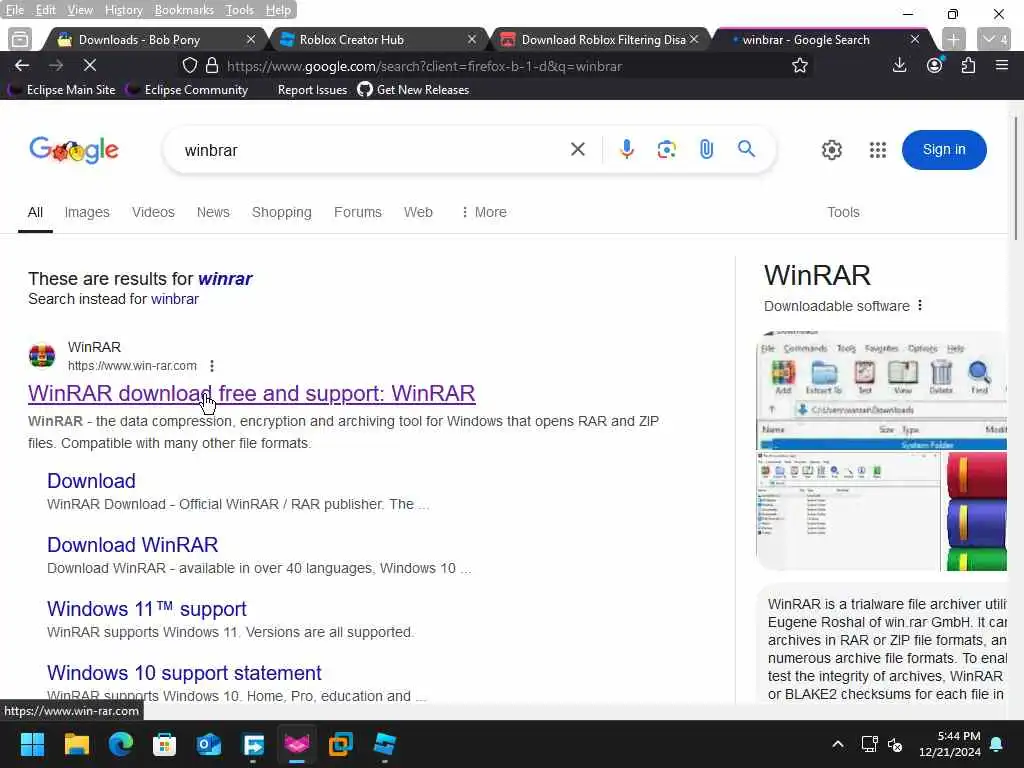Open Google apps grid
Viewport: 1024px width, 768px height.
click(878, 150)
